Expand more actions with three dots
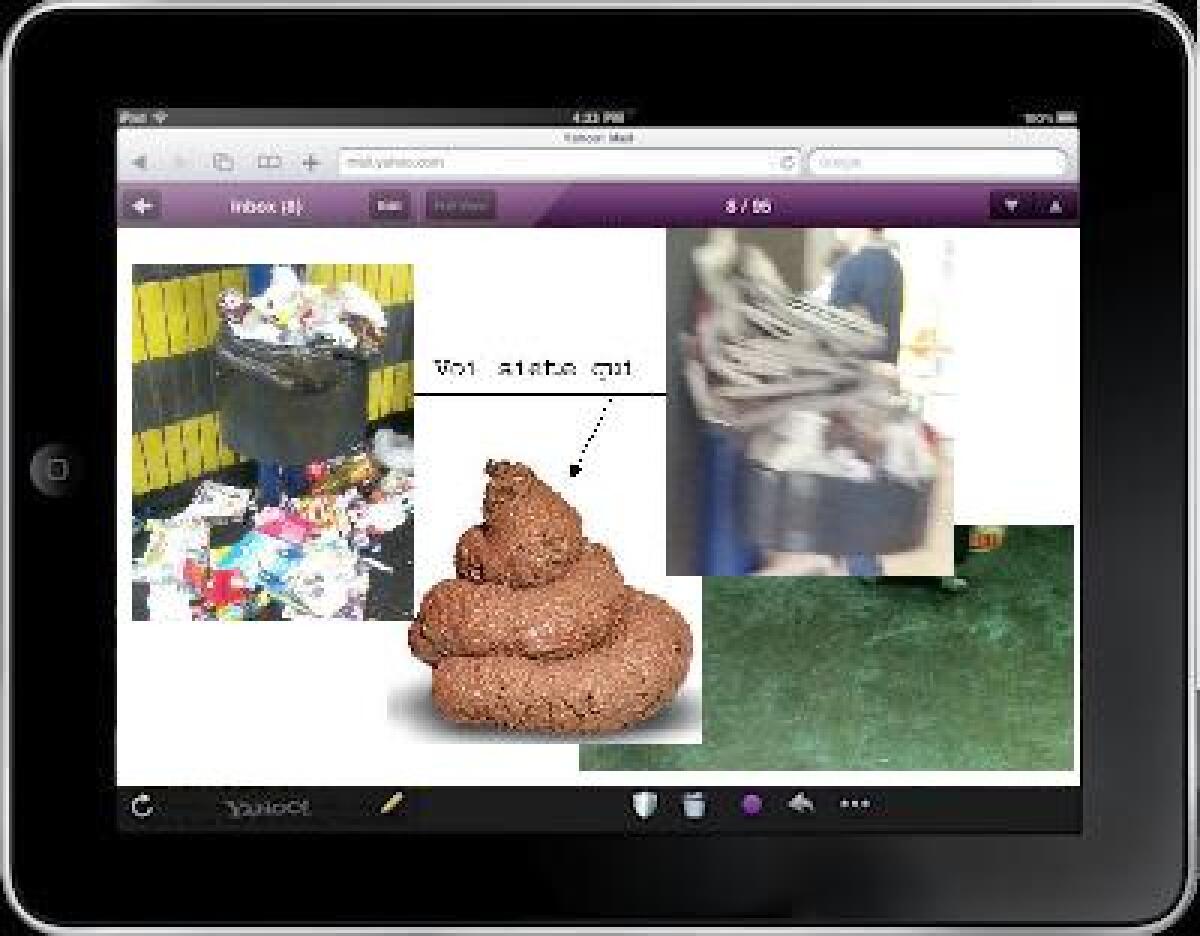 [x=855, y=805]
